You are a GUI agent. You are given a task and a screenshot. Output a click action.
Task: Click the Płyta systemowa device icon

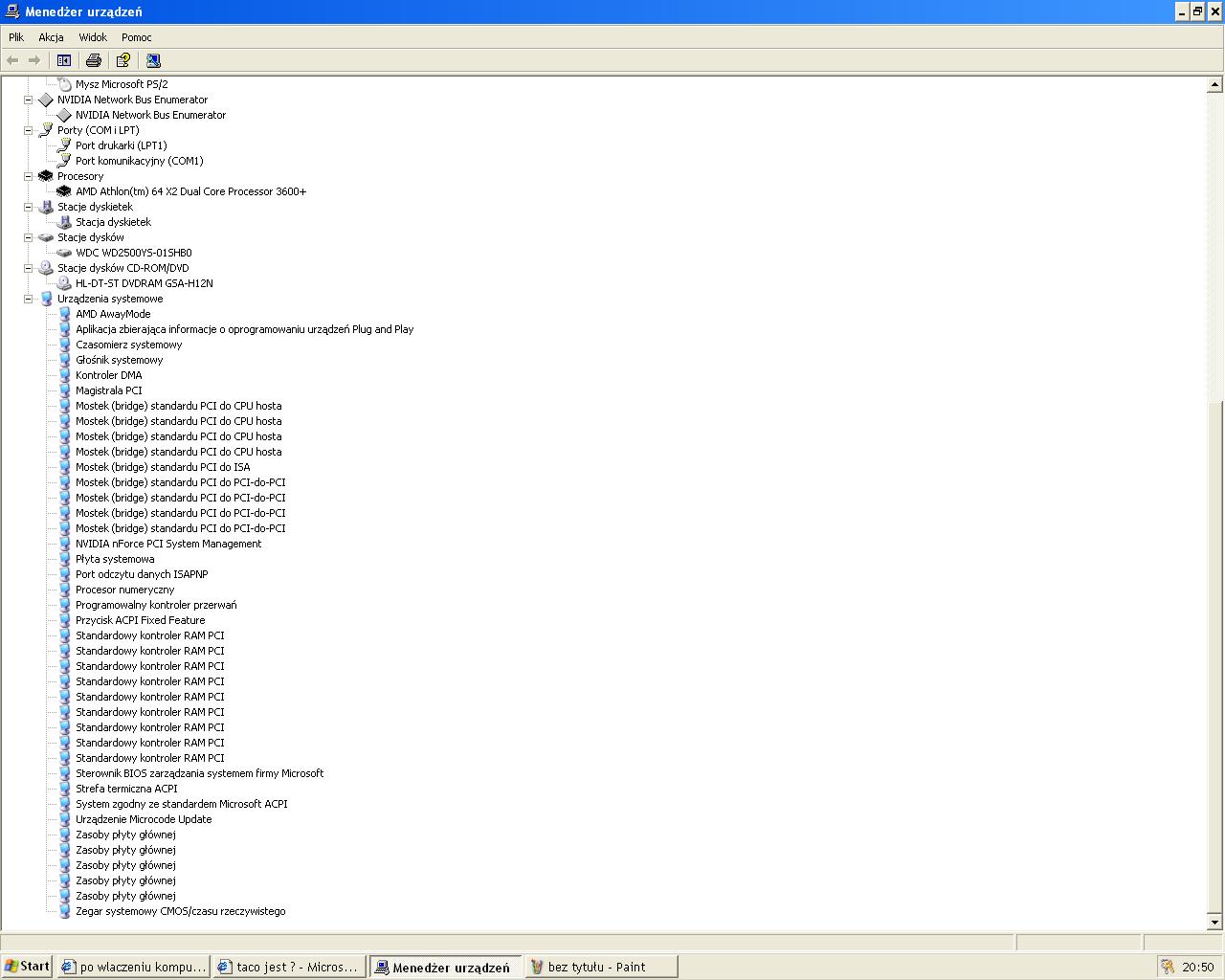point(64,559)
